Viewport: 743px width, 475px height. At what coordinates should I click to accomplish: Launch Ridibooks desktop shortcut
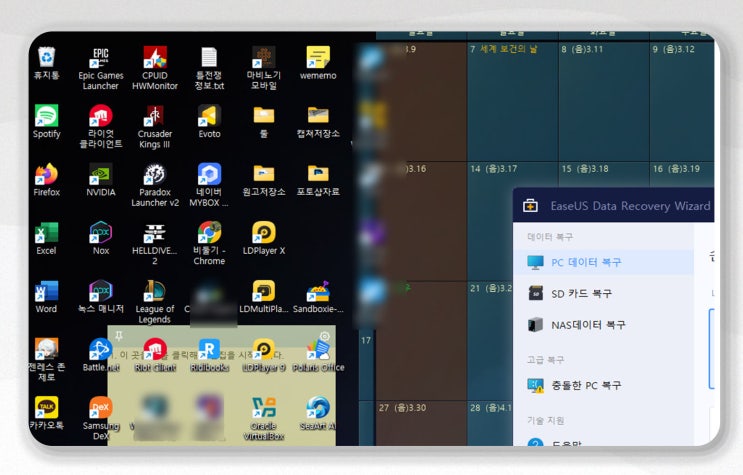(209, 355)
